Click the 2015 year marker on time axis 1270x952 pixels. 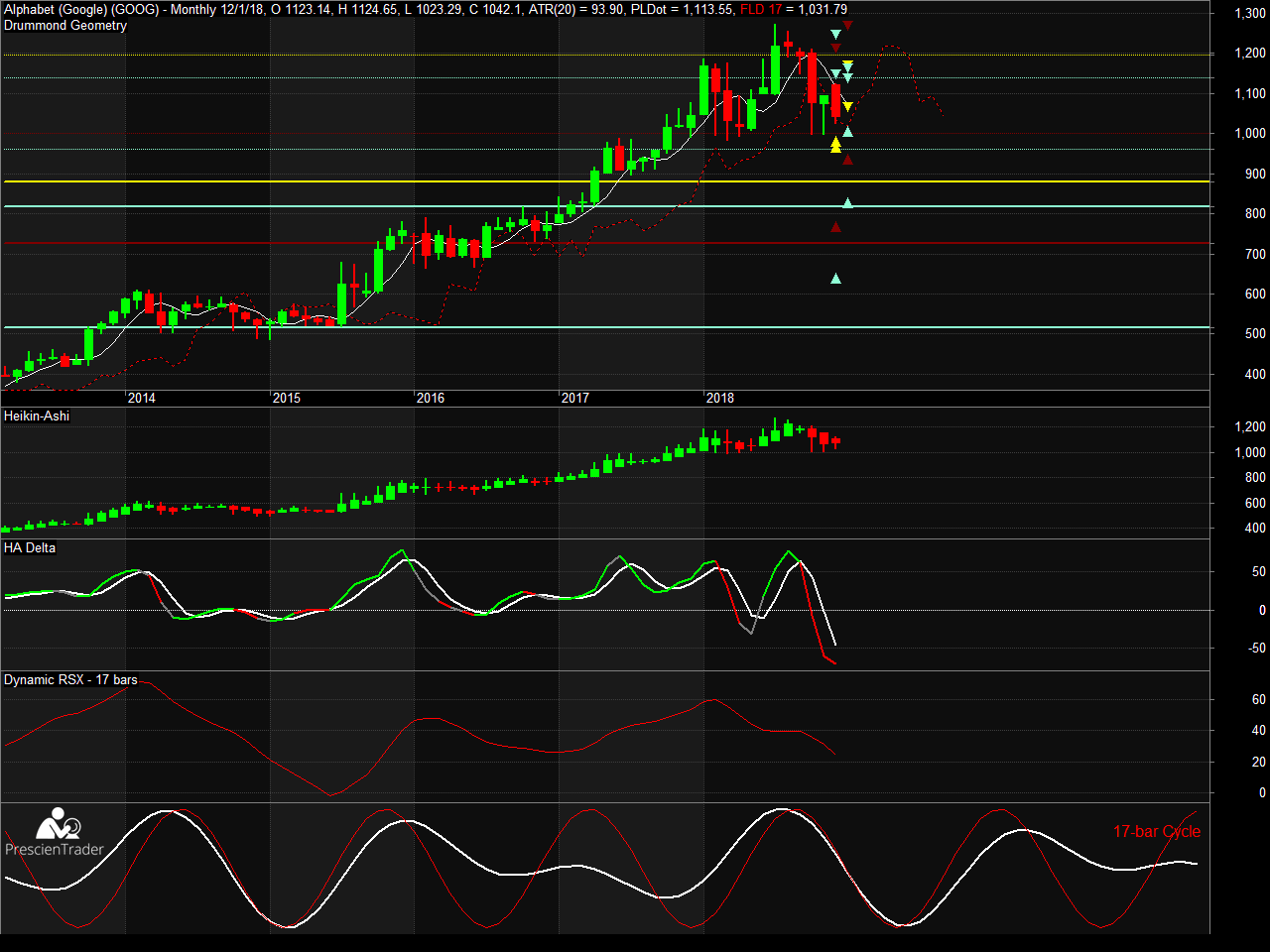(x=287, y=399)
